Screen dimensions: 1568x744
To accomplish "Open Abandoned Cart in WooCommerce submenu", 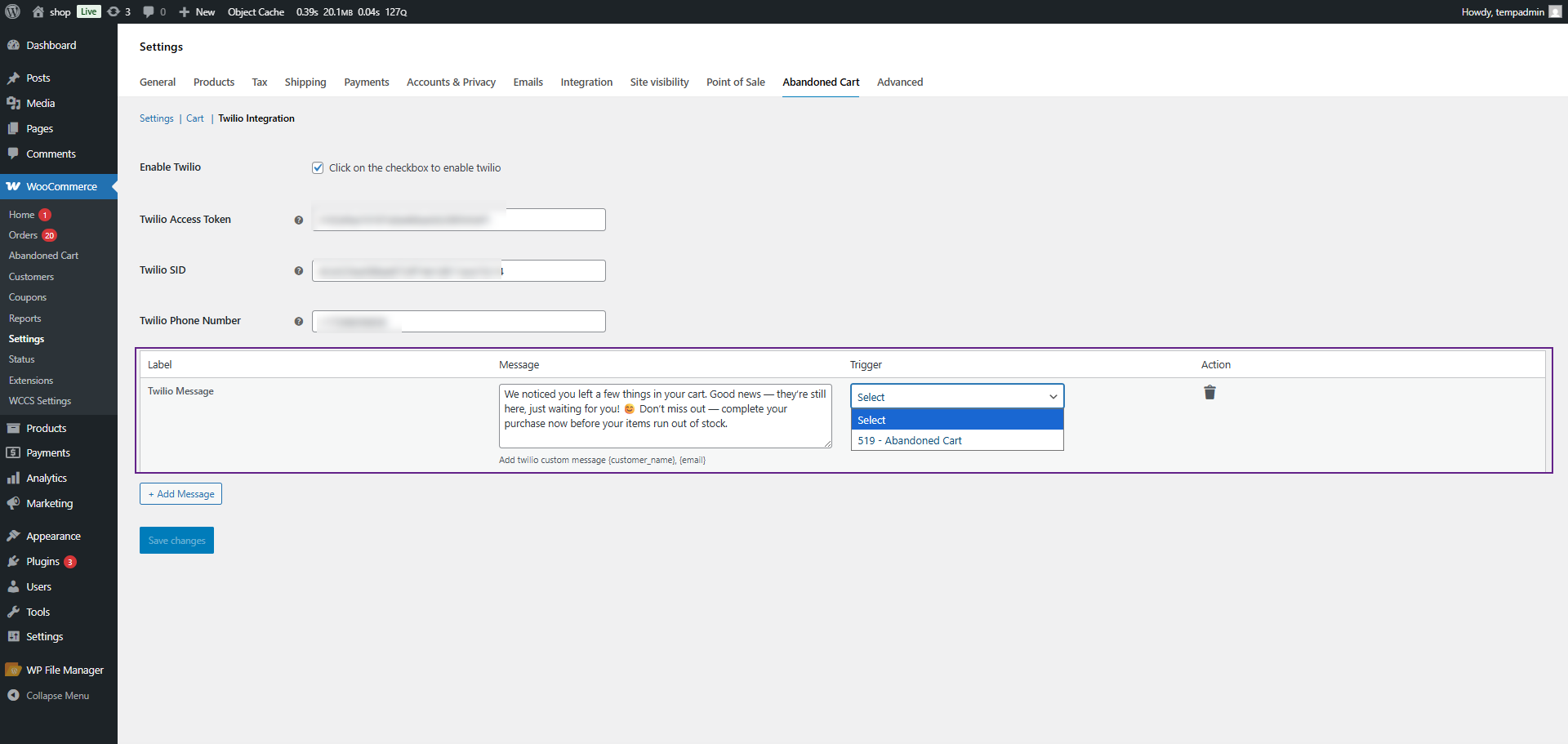I will coord(43,256).
